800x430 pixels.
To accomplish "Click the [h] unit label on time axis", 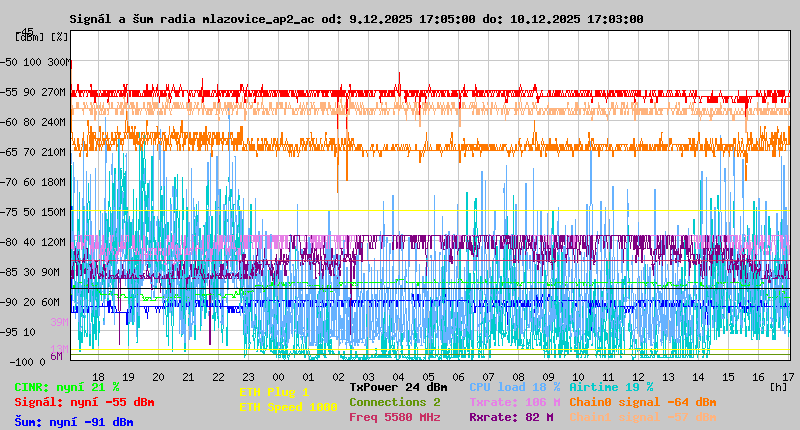I will click(778, 386).
